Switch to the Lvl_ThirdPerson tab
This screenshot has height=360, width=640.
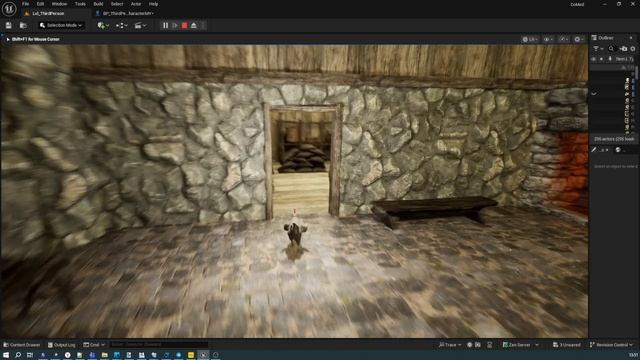point(48,13)
